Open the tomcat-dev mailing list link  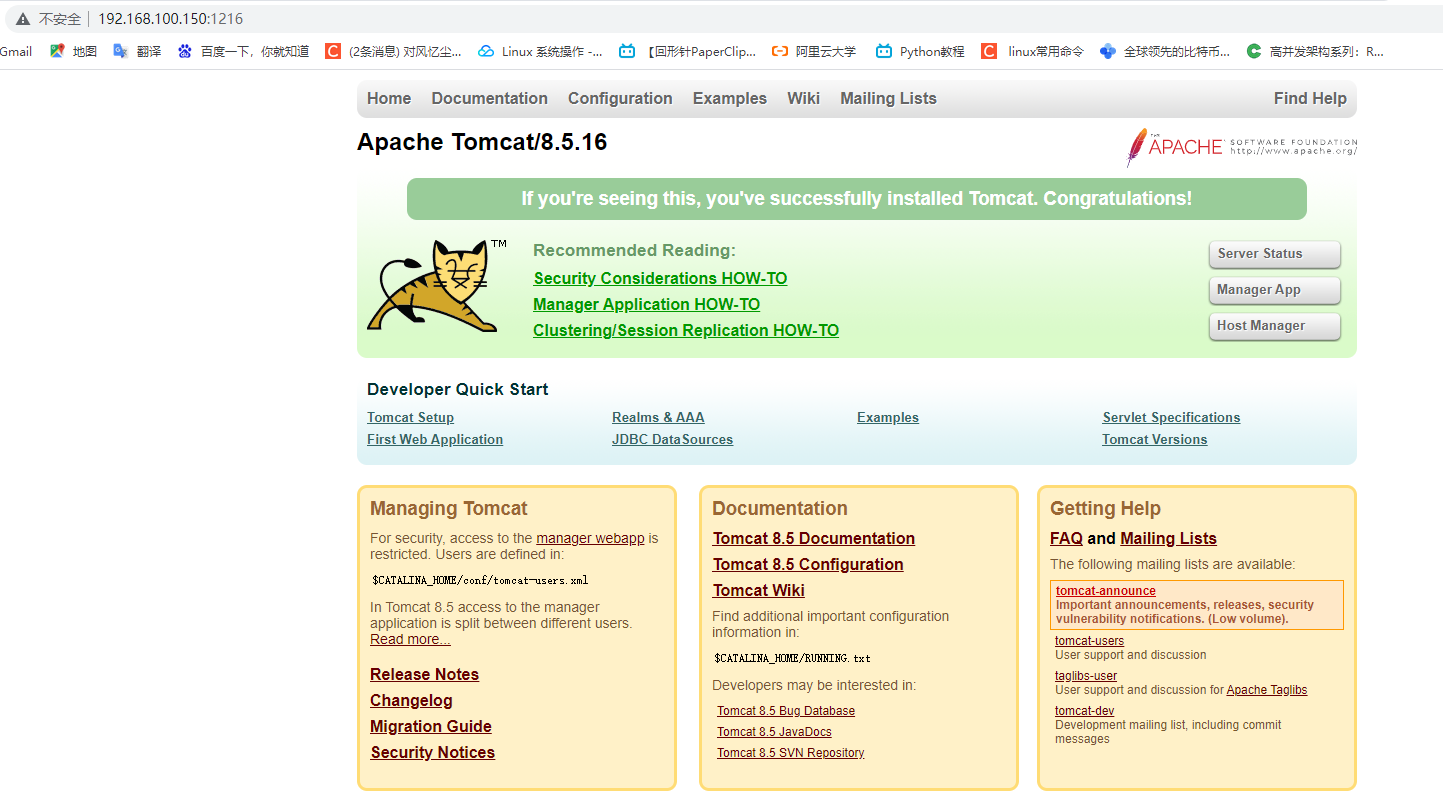pyautogui.click(x=1084, y=711)
